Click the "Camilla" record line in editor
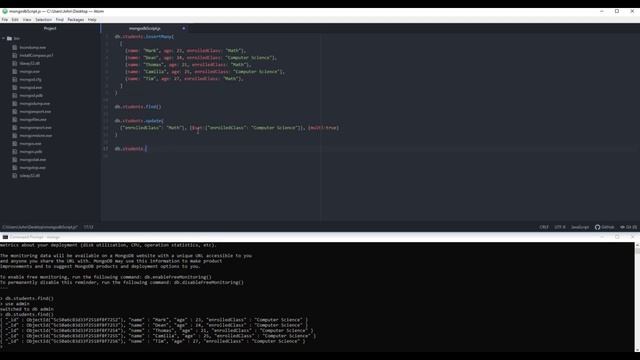 coord(205,71)
